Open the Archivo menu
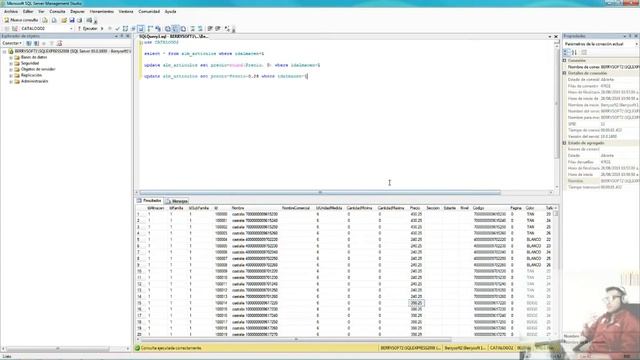The image size is (640, 360). (11, 11)
